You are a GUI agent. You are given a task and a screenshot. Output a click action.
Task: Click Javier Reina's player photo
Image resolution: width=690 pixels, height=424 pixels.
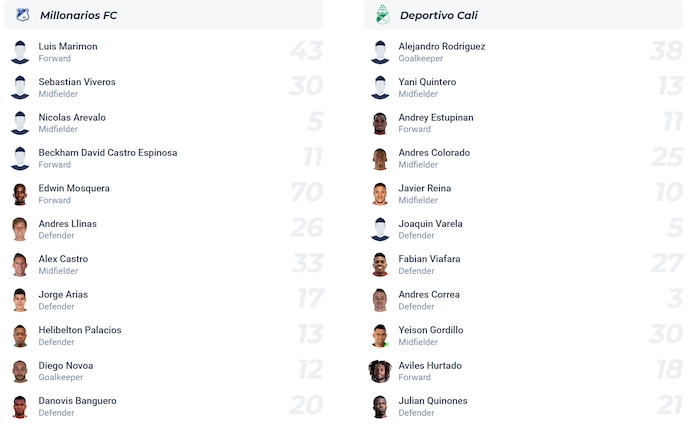pyautogui.click(x=380, y=194)
